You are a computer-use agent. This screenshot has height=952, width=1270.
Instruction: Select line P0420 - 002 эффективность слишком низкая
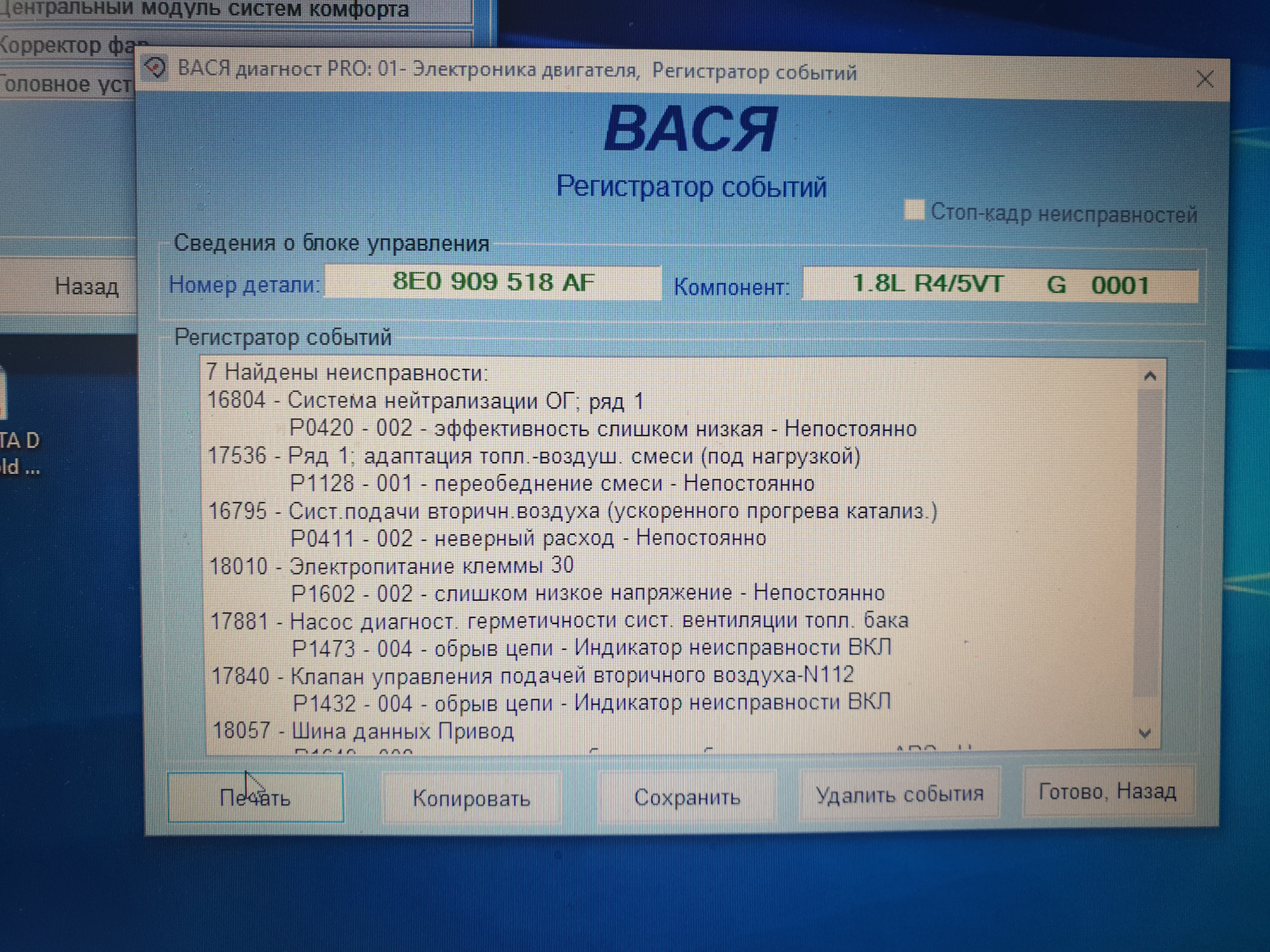pos(603,428)
